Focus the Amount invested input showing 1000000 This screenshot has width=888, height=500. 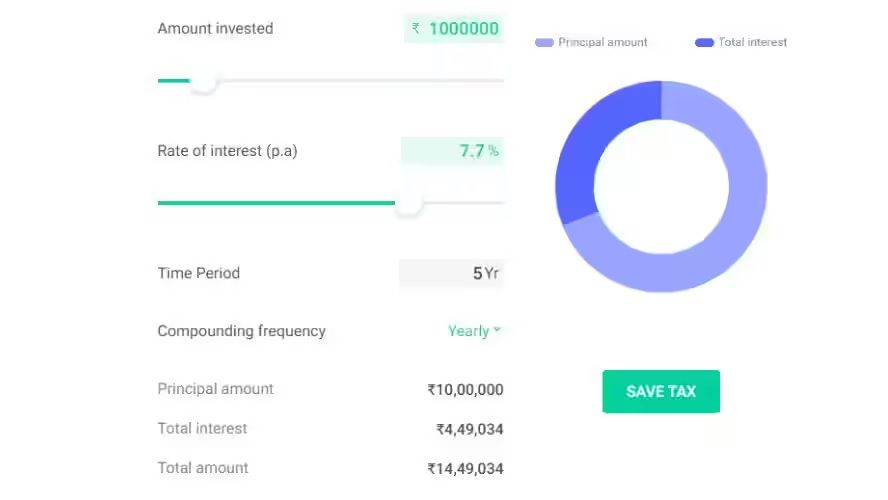click(x=463, y=29)
